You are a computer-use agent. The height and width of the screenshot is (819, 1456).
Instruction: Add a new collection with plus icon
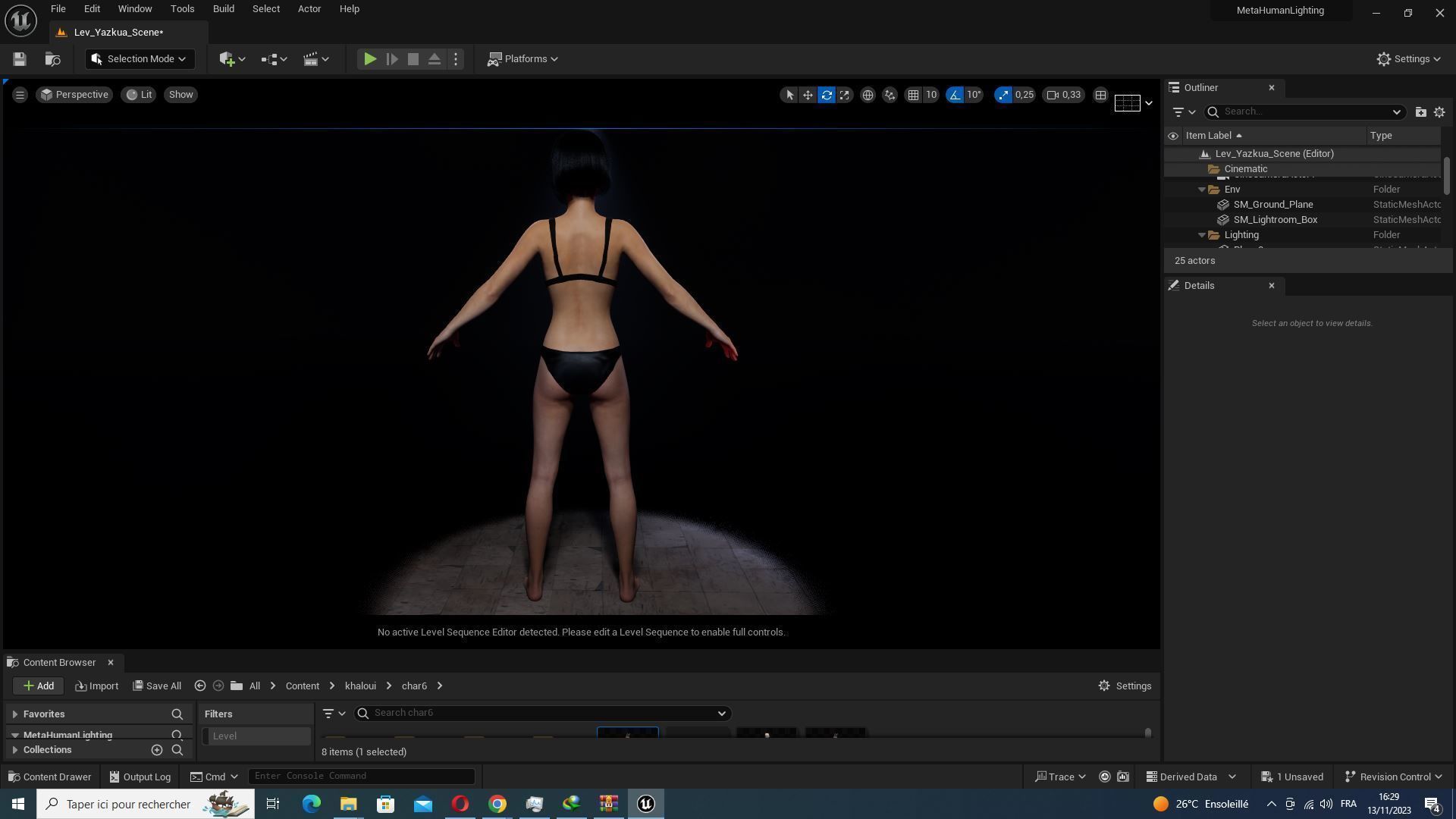[x=157, y=750]
